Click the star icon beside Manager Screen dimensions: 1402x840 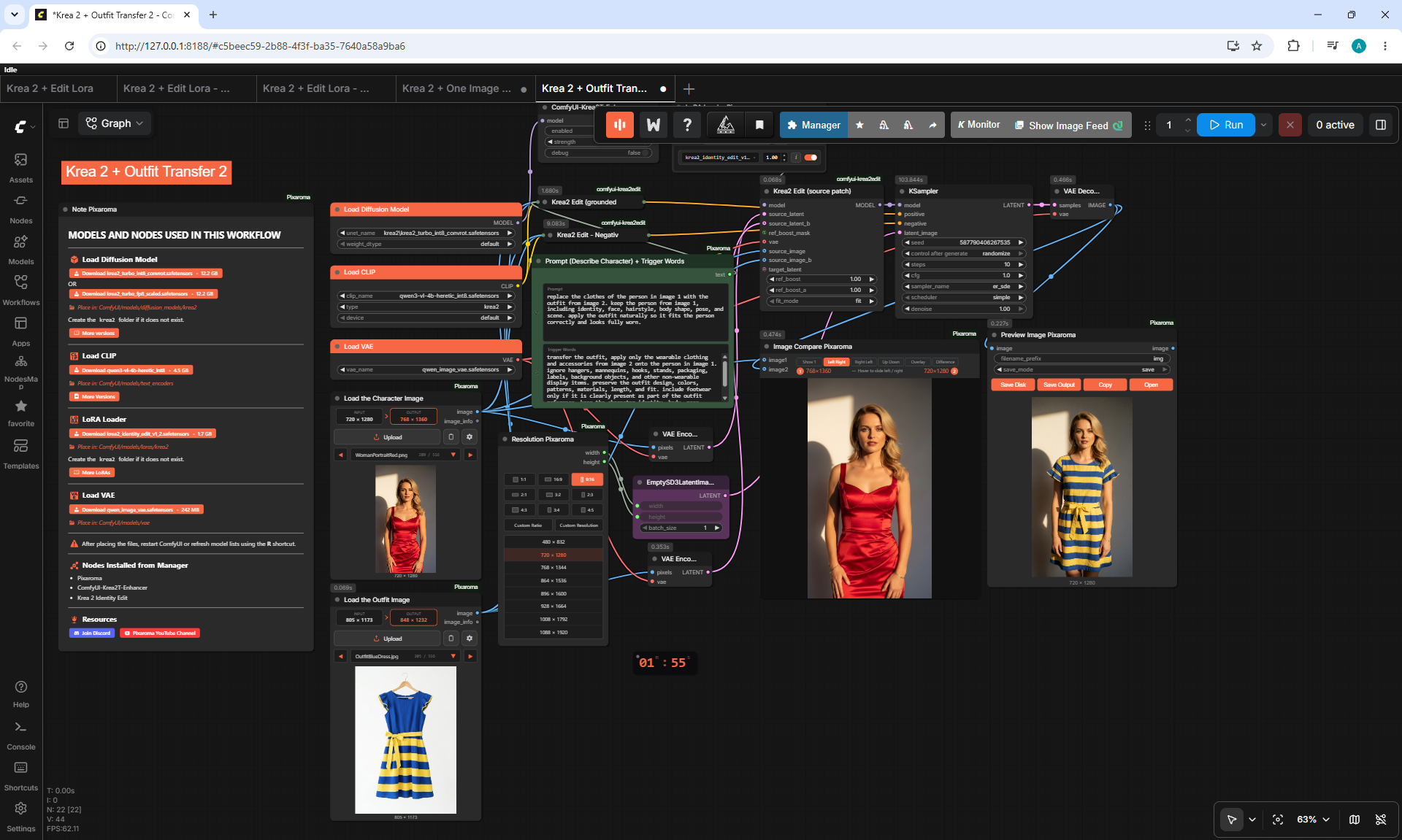(860, 125)
